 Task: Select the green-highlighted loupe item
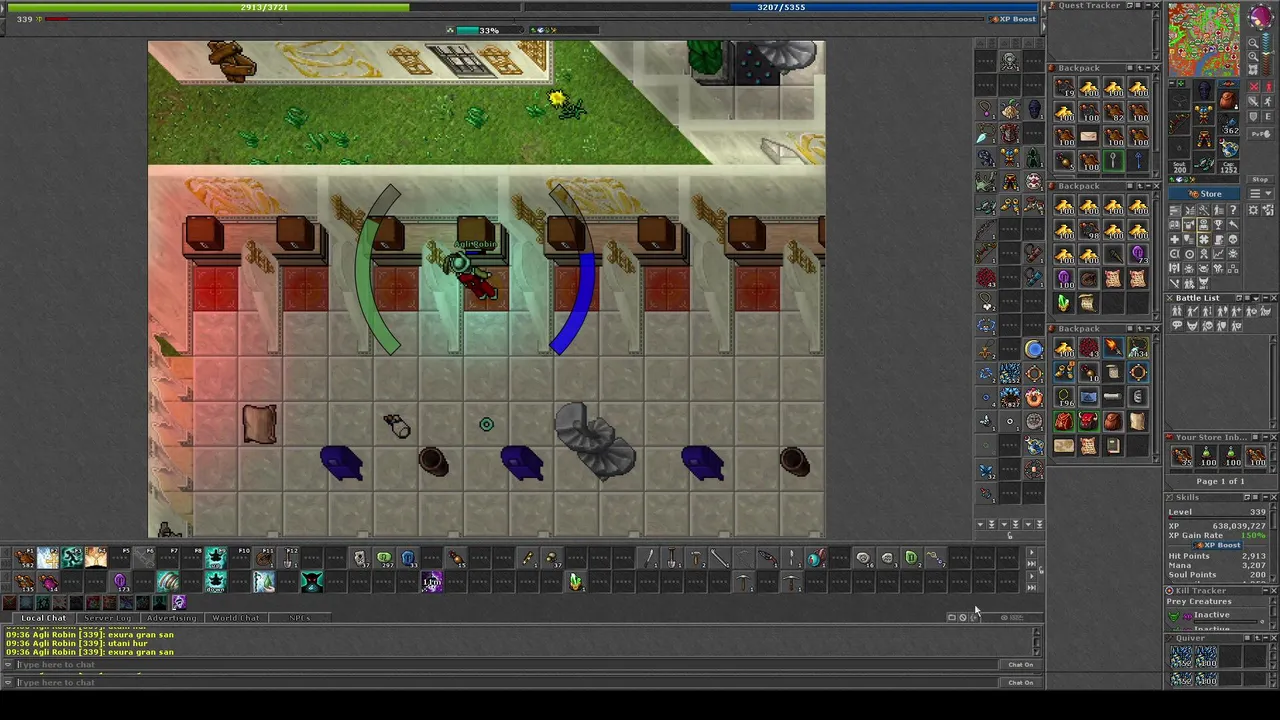pos(1113,160)
